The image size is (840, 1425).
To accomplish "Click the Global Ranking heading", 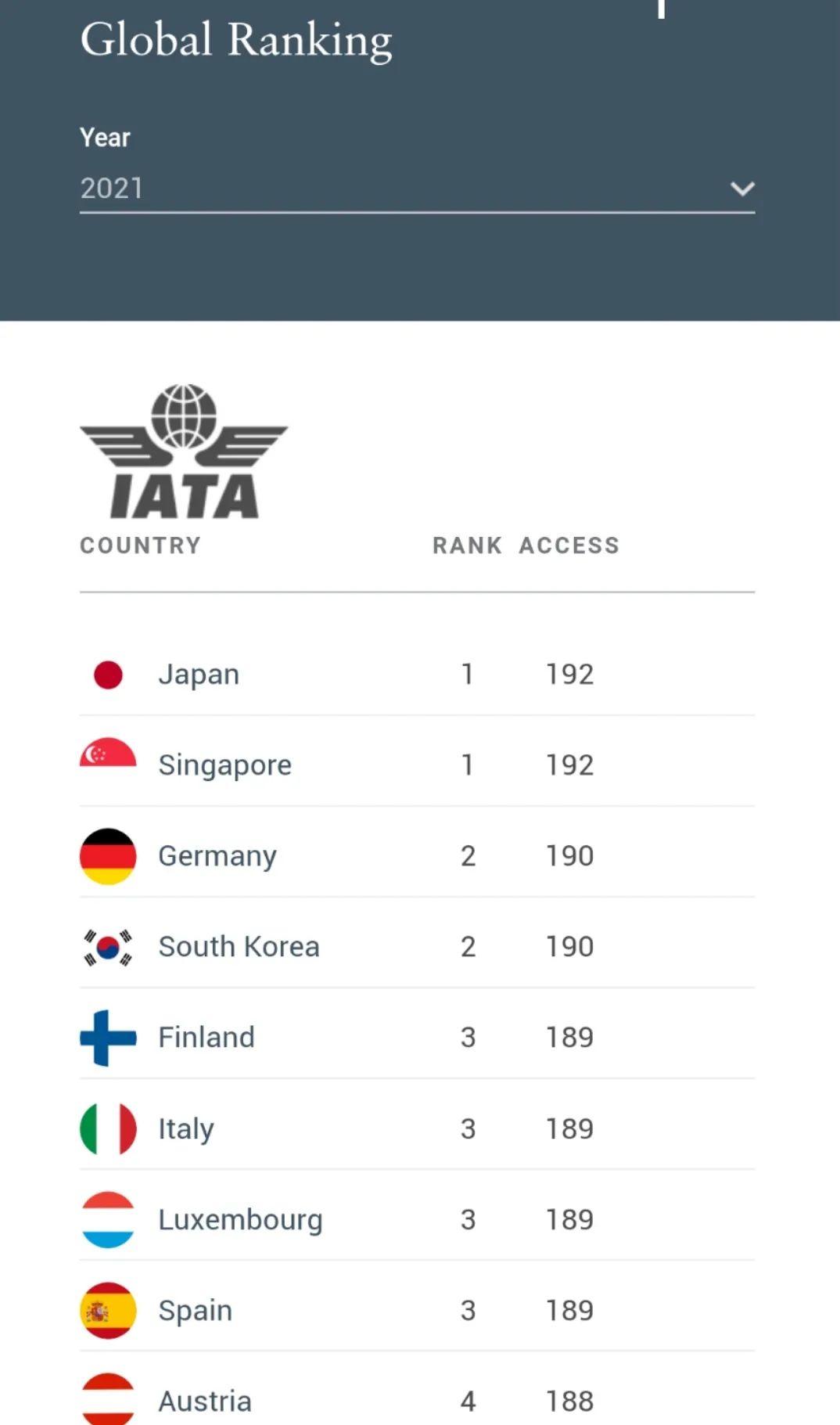I will point(236,40).
